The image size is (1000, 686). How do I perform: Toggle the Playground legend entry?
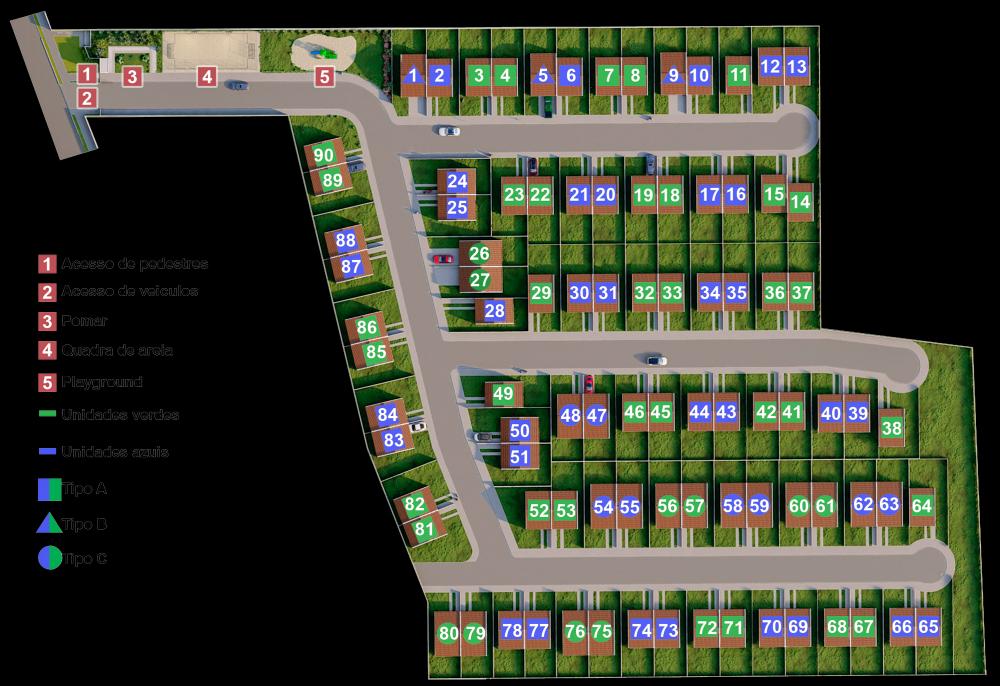pos(103,381)
